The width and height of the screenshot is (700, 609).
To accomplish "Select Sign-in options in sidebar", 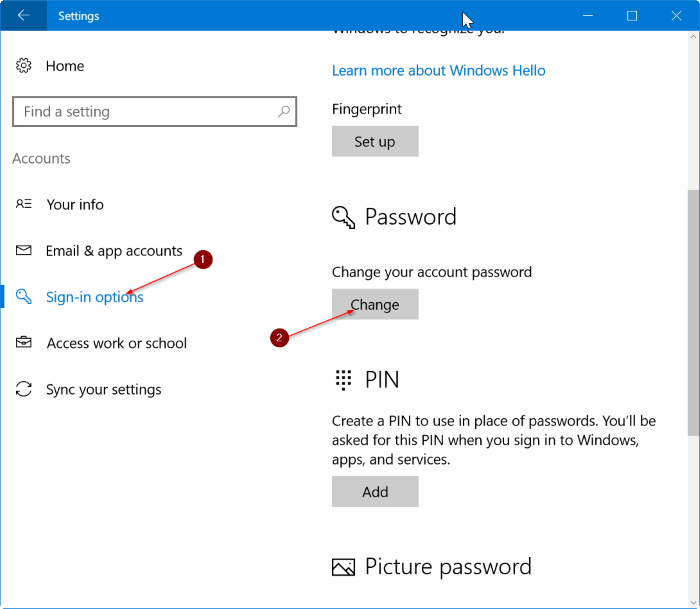I will point(95,297).
